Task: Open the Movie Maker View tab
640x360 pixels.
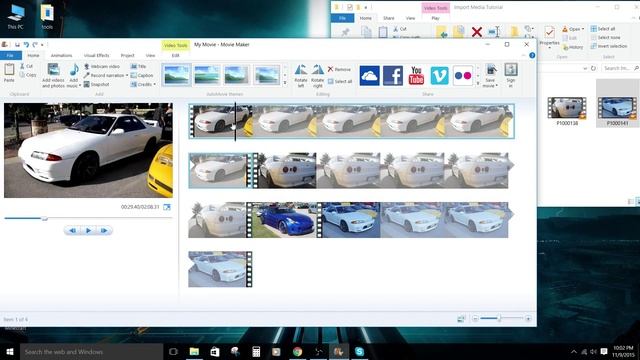Action: [x=150, y=55]
